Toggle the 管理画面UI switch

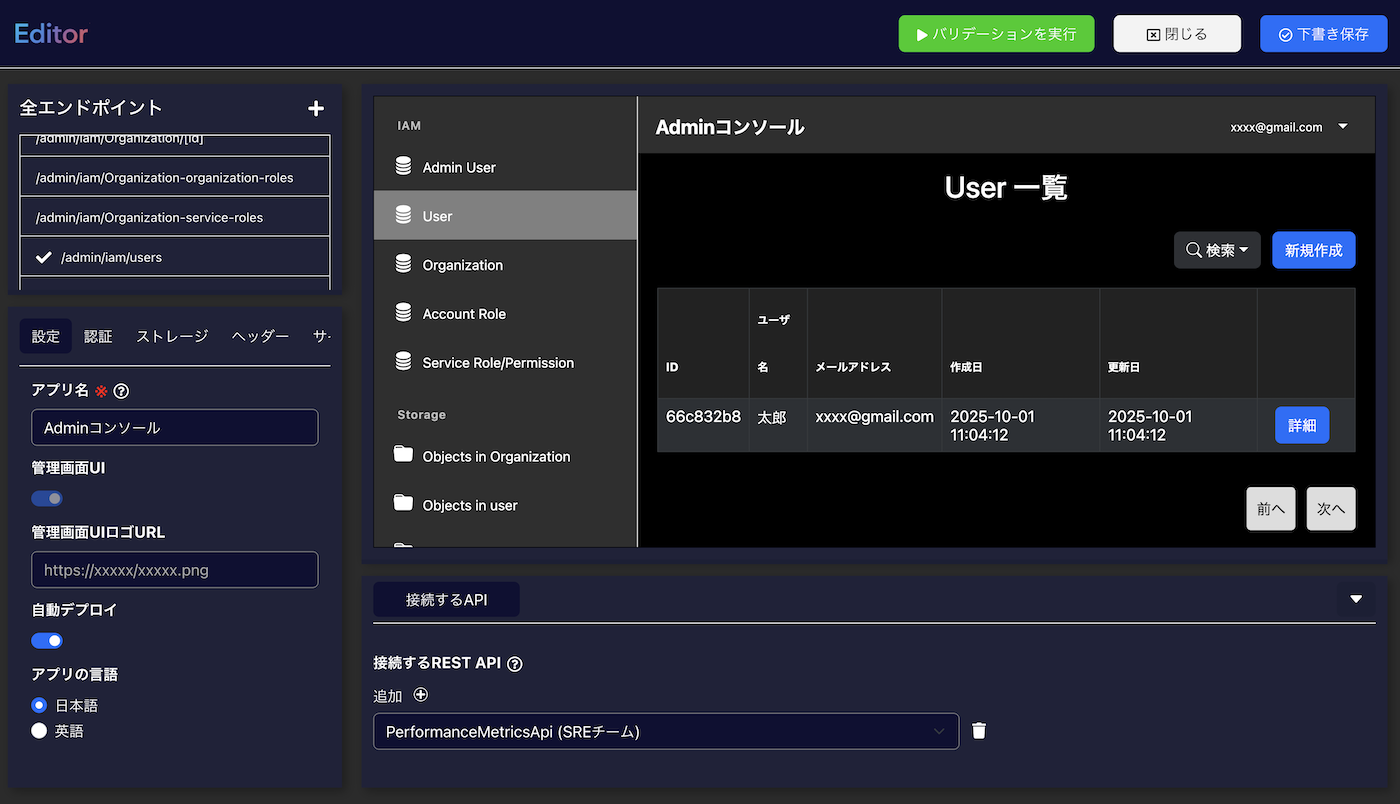click(x=47, y=499)
